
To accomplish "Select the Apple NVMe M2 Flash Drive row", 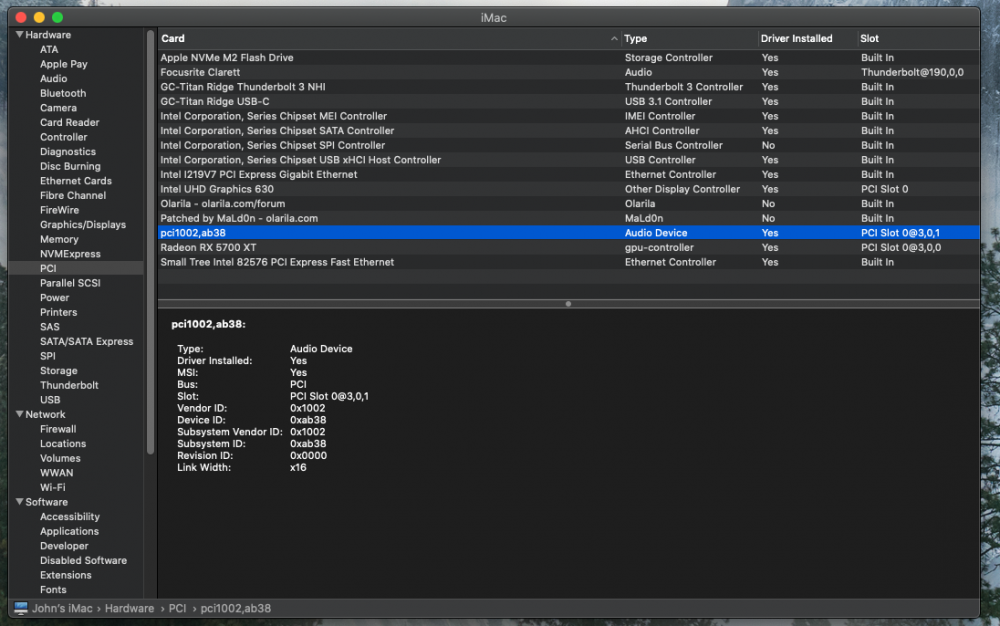I will point(568,57).
